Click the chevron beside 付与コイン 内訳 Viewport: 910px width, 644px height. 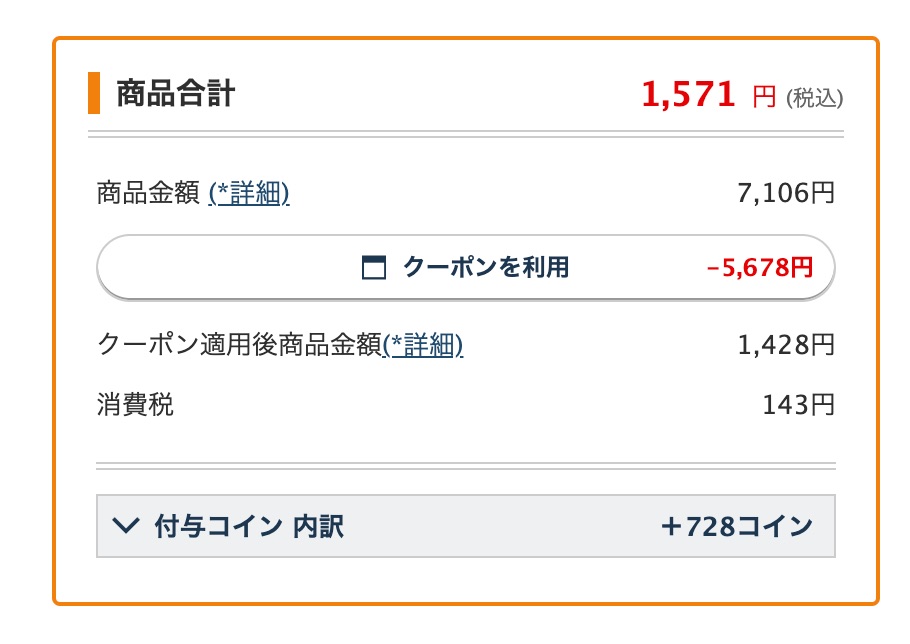[125, 526]
